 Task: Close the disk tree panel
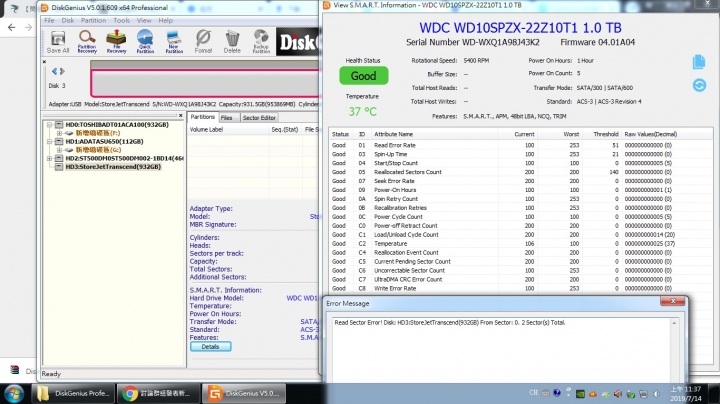click(x=180, y=116)
